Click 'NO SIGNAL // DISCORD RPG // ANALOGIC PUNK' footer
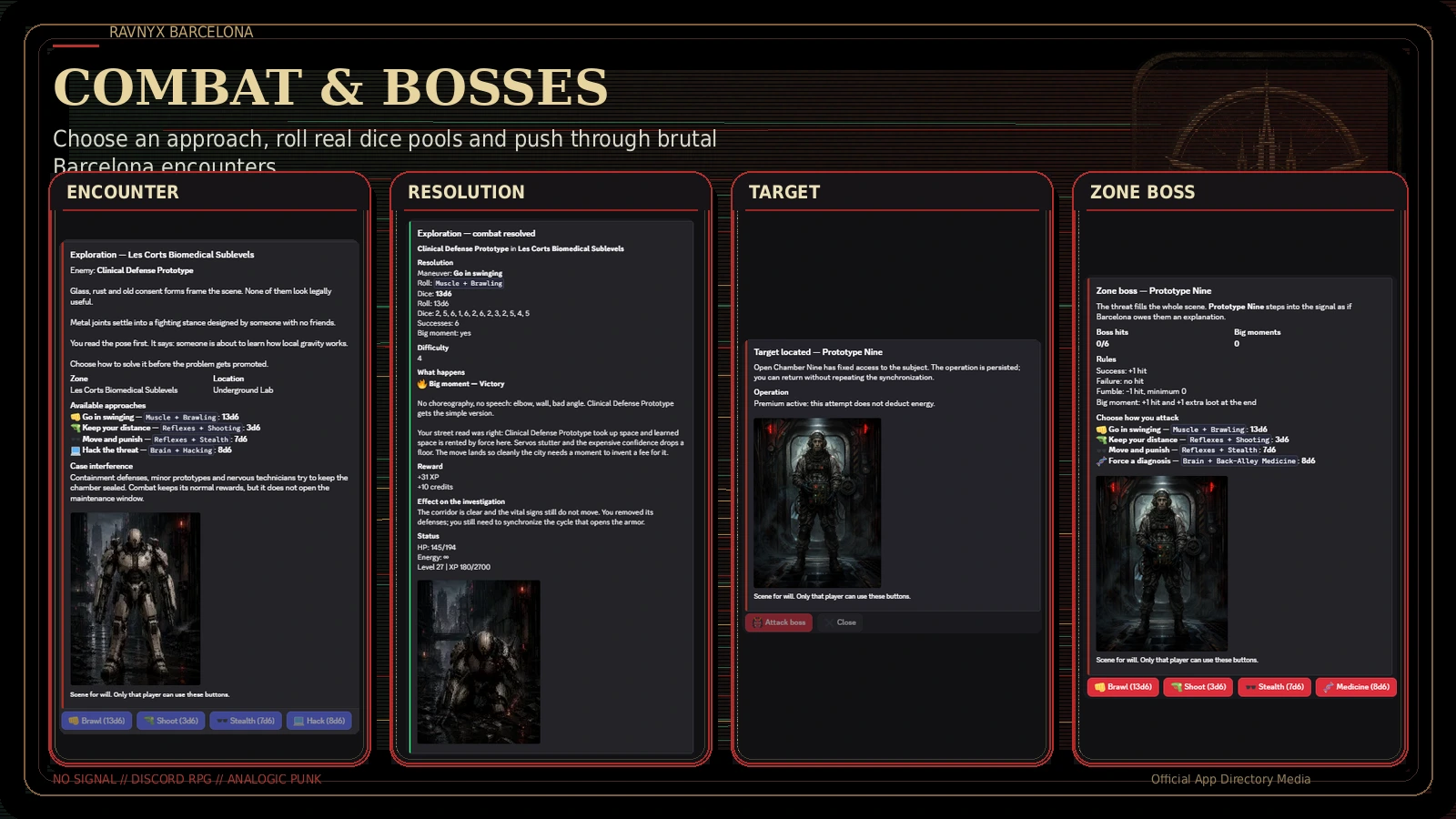The width and height of the screenshot is (1456, 819). 187,779
